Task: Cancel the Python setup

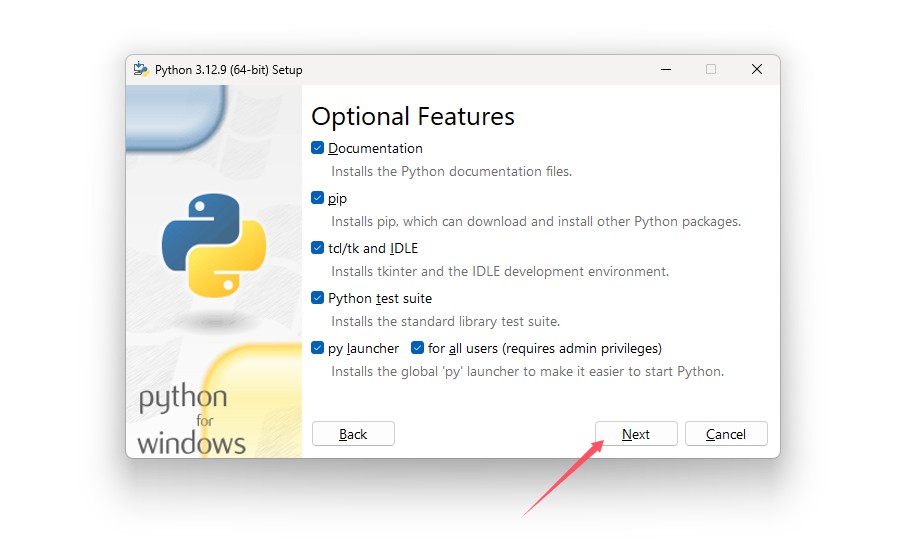Action: tap(726, 434)
